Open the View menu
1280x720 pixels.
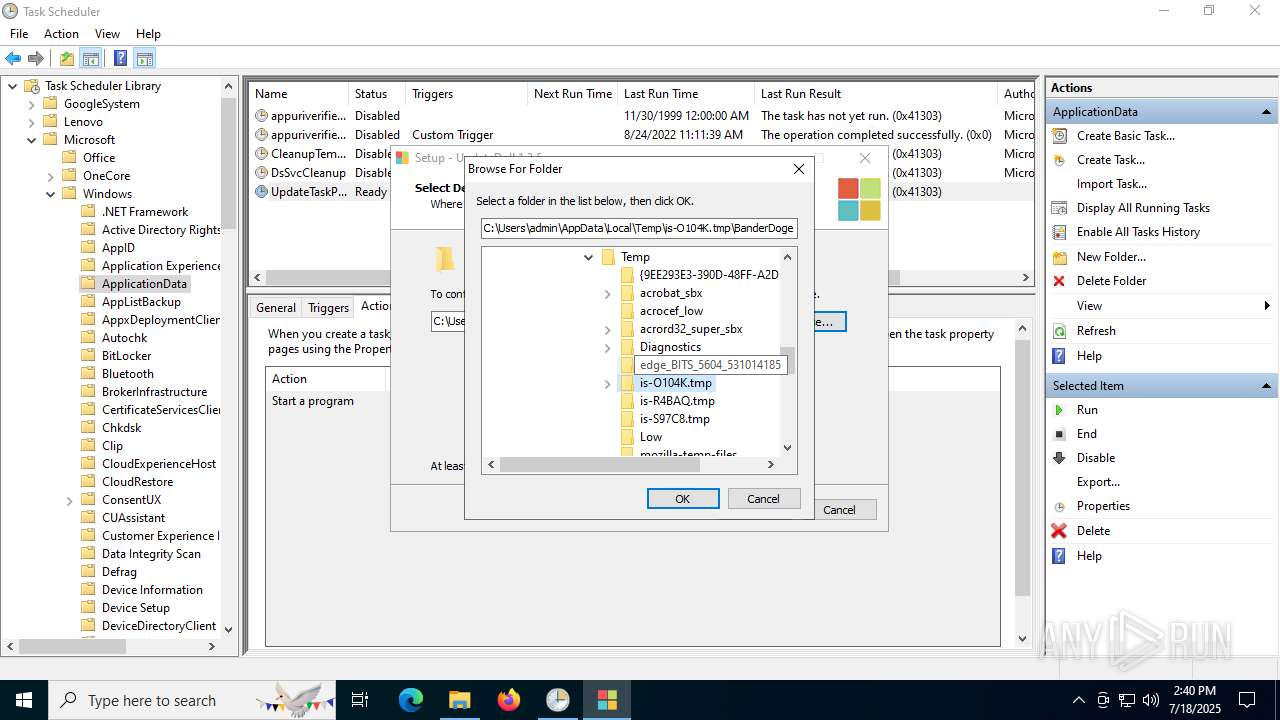point(107,34)
